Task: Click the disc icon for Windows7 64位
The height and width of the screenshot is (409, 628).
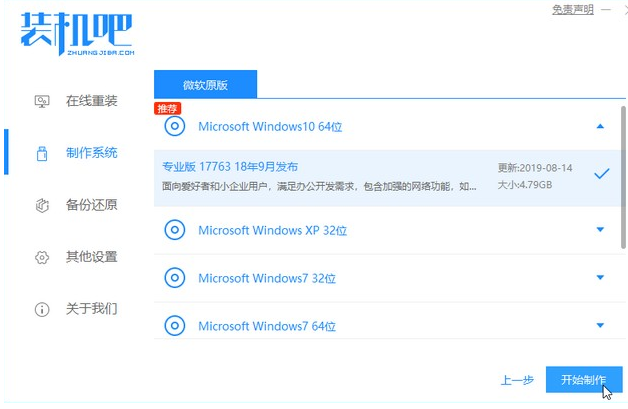Action: click(x=175, y=326)
